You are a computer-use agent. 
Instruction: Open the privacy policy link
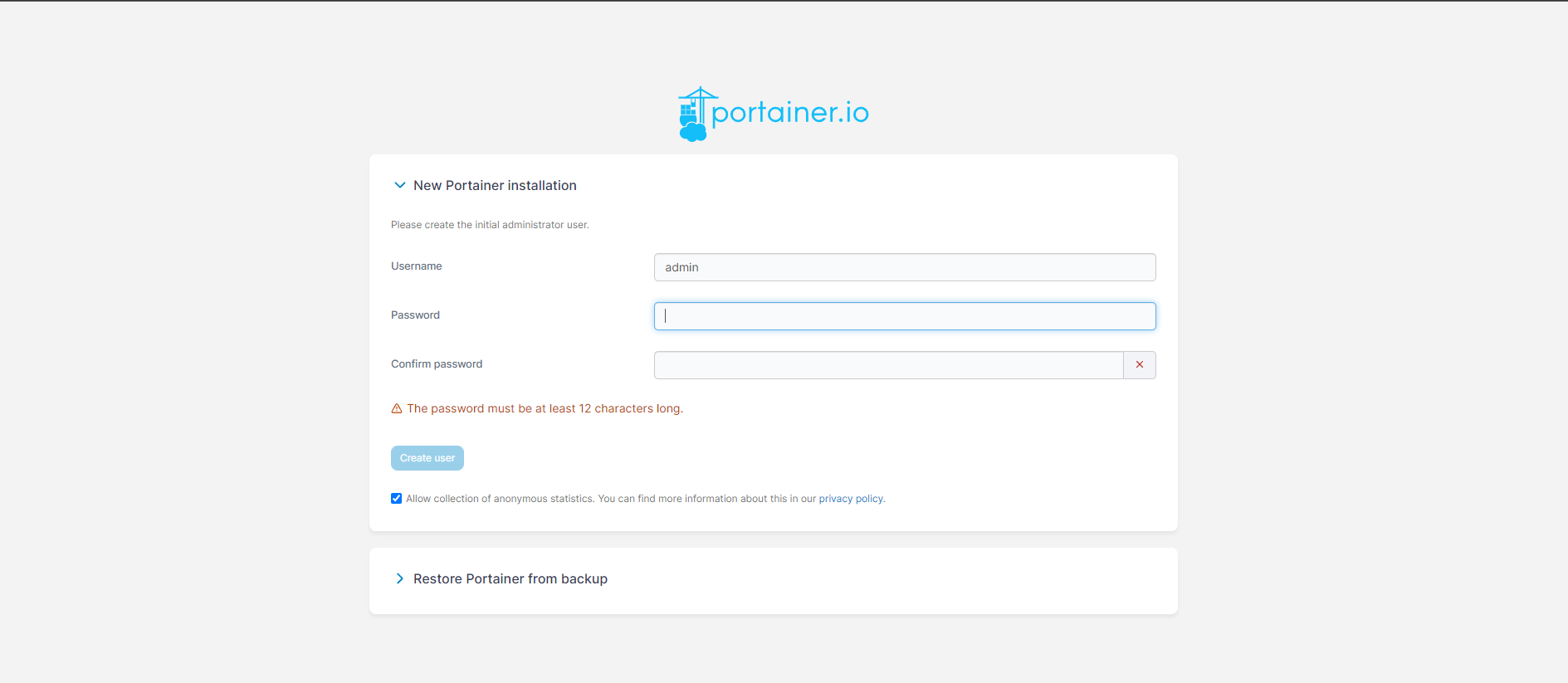pos(851,499)
